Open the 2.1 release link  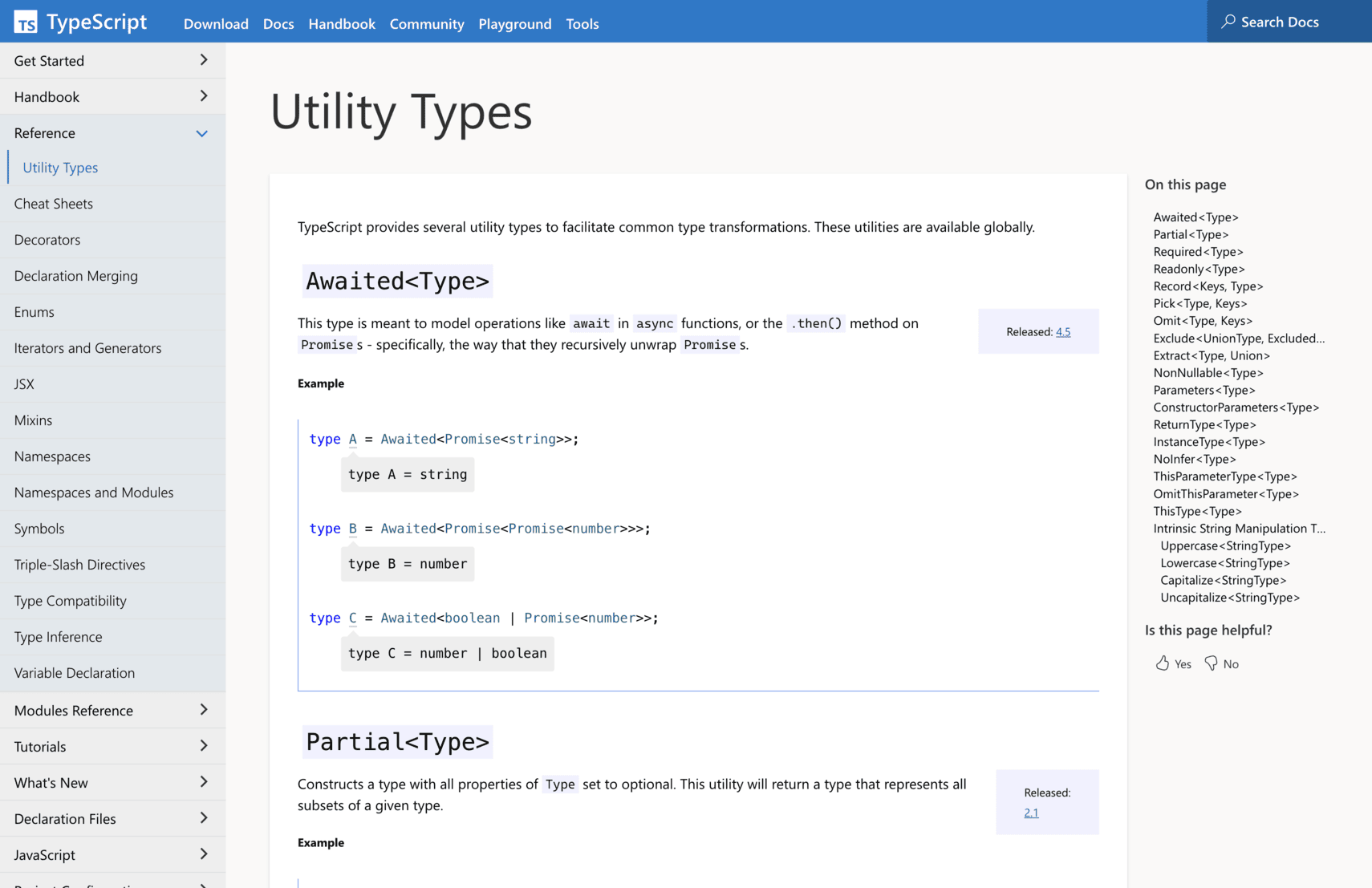[1031, 813]
